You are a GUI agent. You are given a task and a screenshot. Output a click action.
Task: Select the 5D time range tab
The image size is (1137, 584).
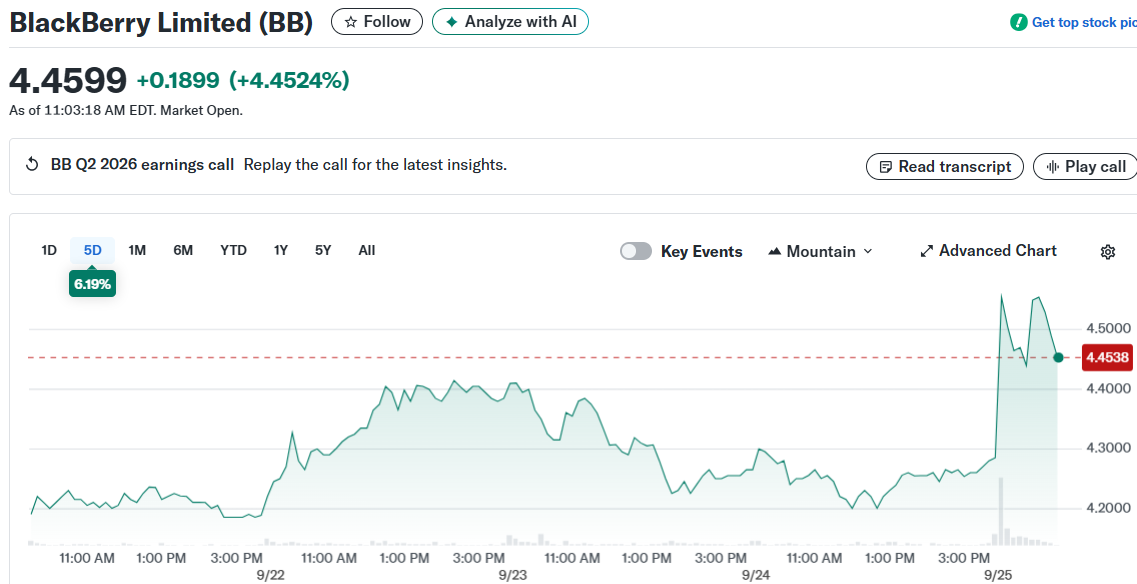tap(92, 250)
